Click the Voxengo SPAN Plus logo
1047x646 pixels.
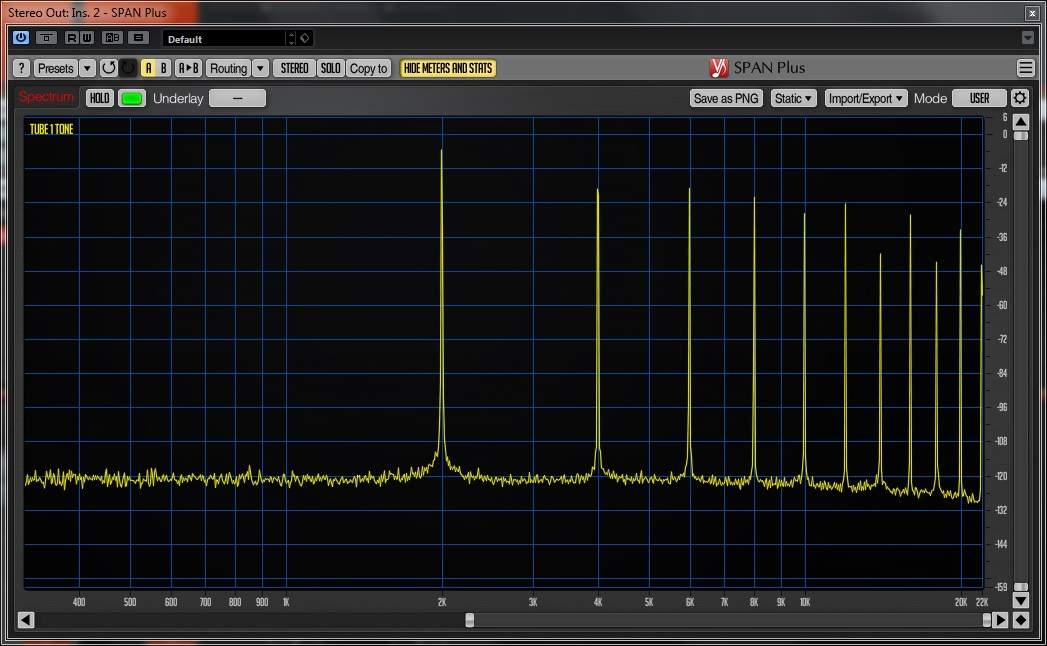719,68
